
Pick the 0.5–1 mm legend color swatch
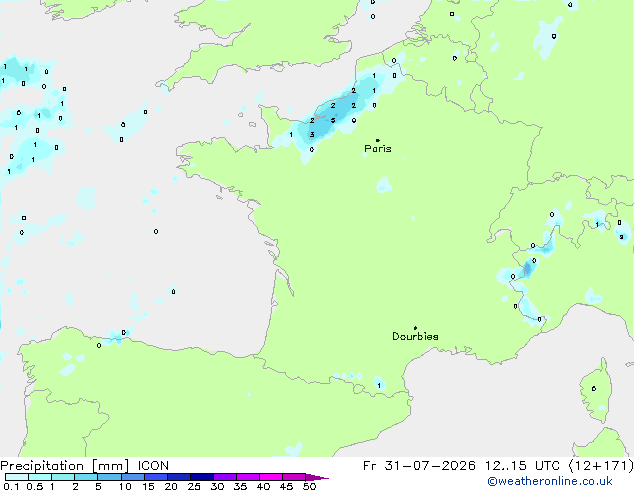(x=40, y=477)
